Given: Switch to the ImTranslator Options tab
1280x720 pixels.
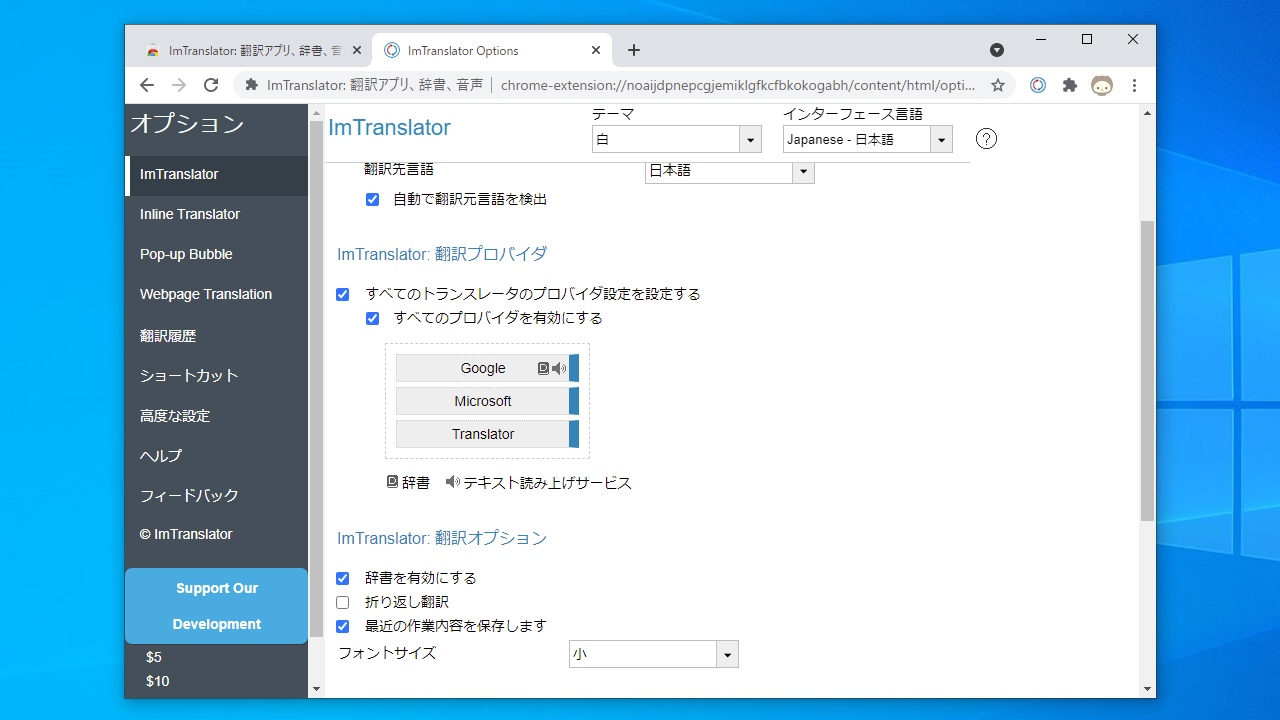Looking at the screenshot, I should click(x=490, y=50).
